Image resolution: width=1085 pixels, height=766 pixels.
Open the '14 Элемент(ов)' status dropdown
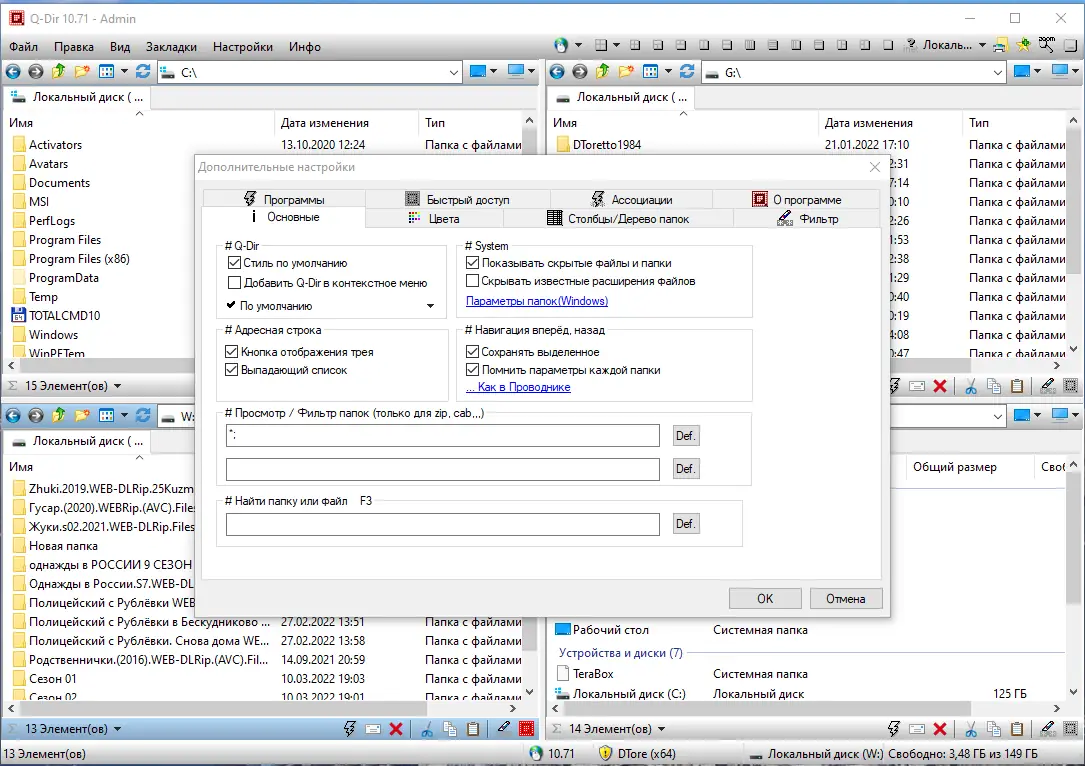(x=661, y=729)
